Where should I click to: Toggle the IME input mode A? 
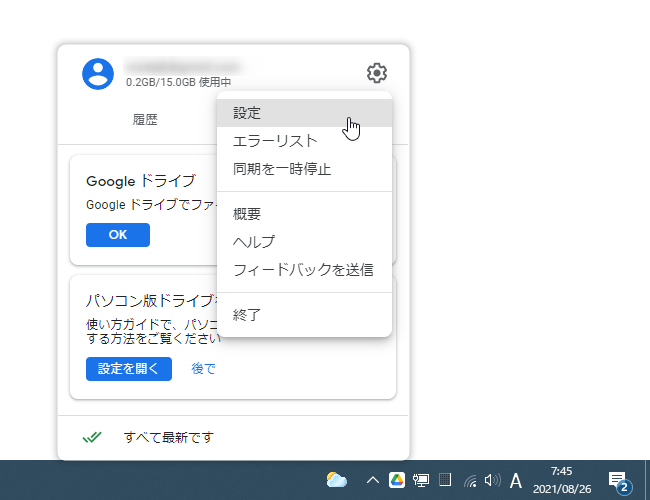click(x=516, y=481)
